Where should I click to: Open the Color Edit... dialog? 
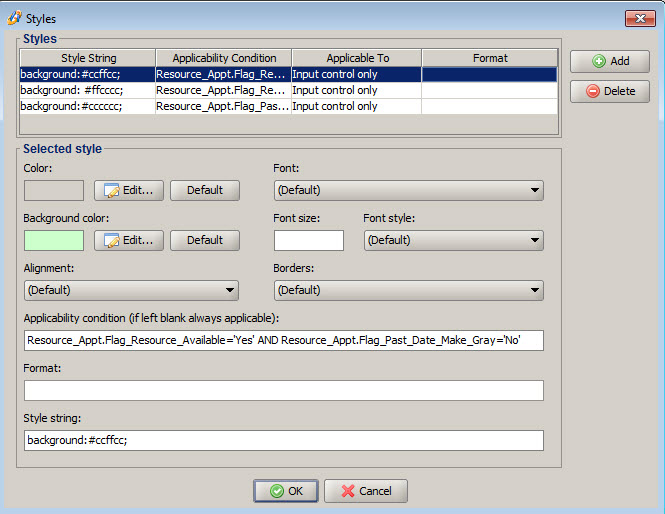pyautogui.click(x=129, y=190)
